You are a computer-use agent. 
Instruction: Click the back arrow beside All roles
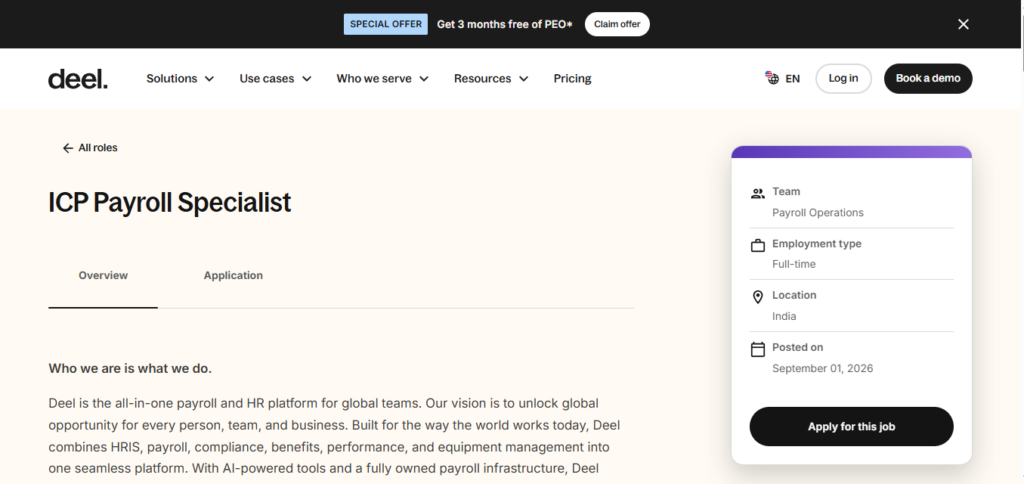point(67,148)
